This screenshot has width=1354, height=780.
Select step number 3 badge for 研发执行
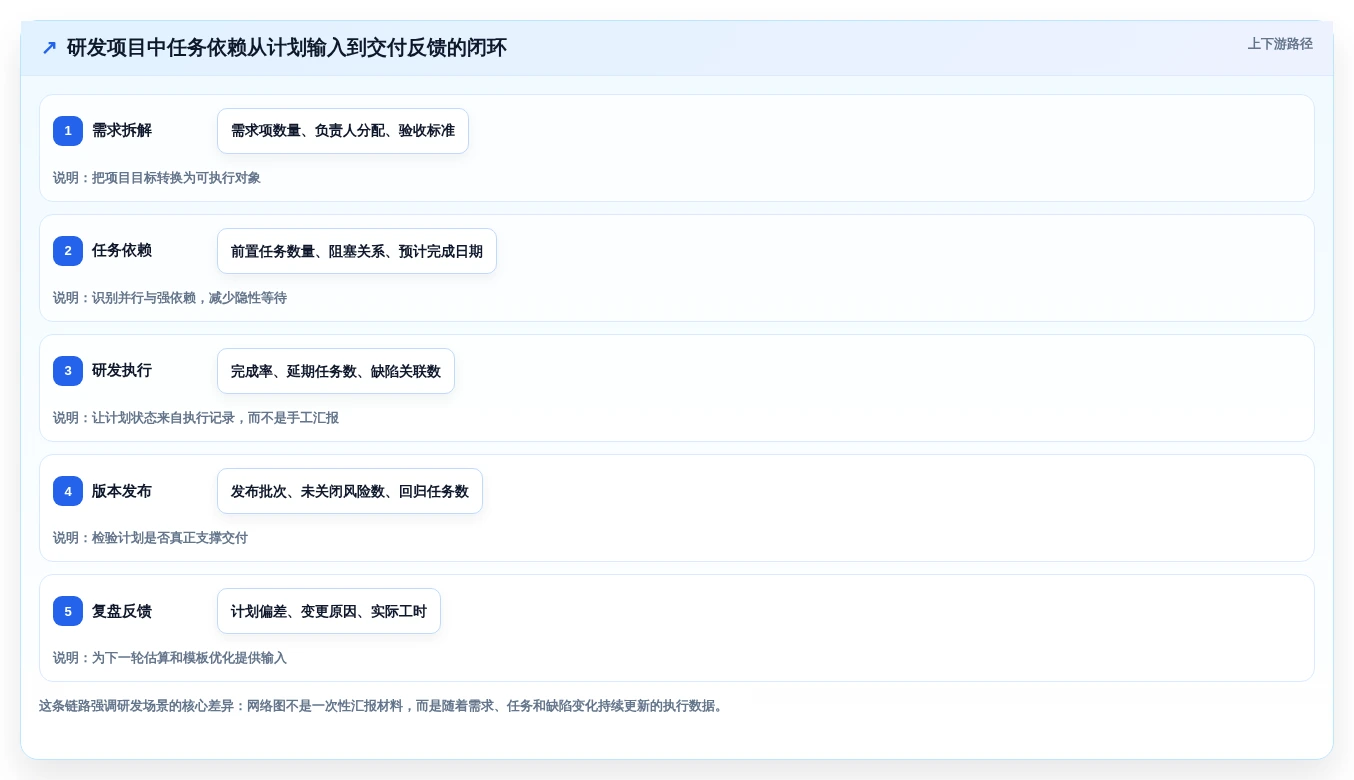click(x=68, y=371)
